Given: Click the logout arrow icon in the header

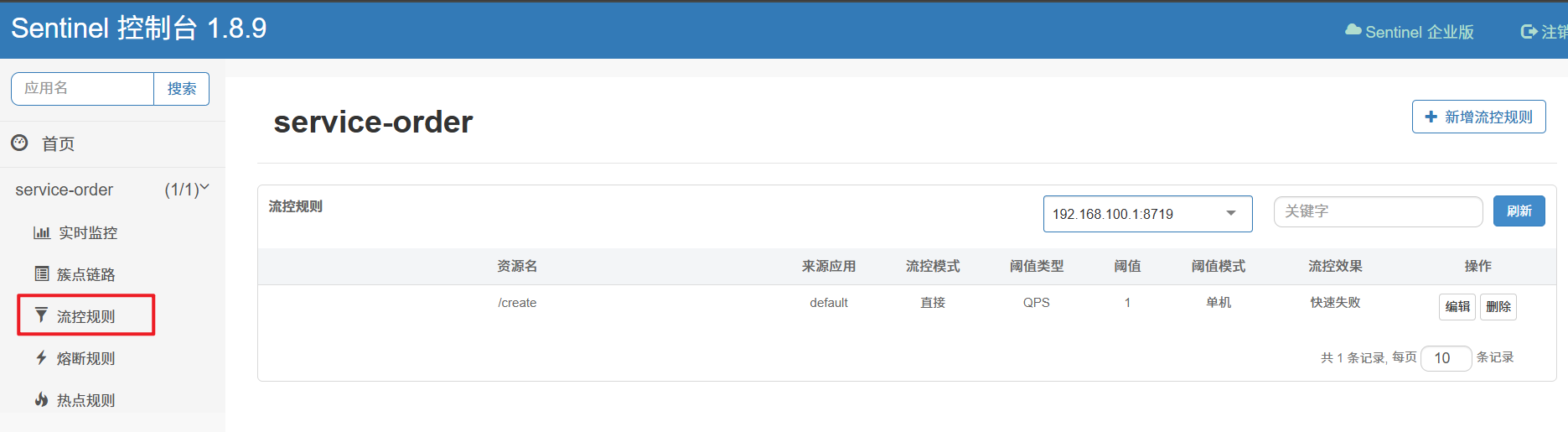Looking at the screenshot, I should pyautogui.click(x=1529, y=32).
